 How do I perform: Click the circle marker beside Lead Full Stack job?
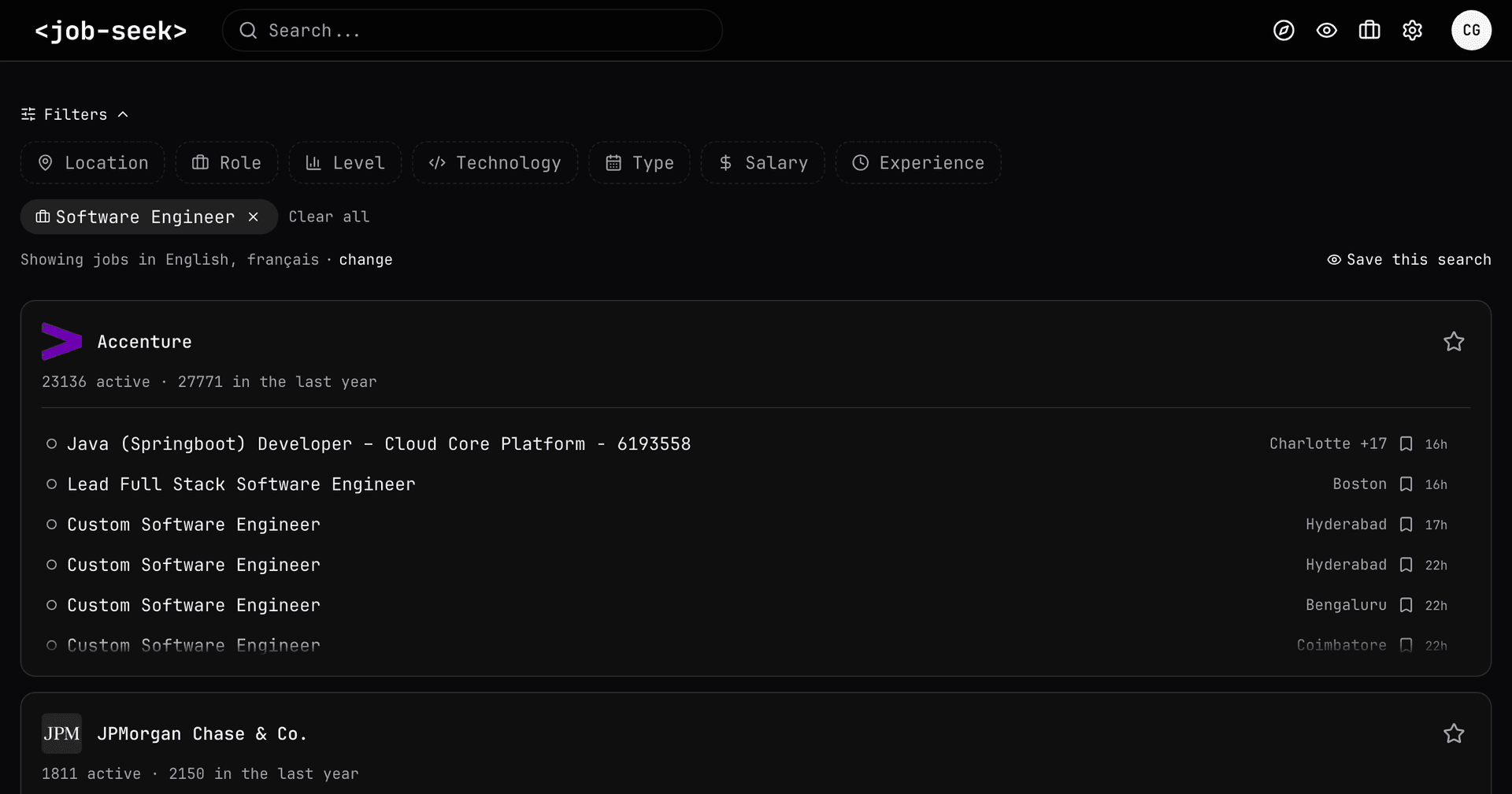[51, 484]
